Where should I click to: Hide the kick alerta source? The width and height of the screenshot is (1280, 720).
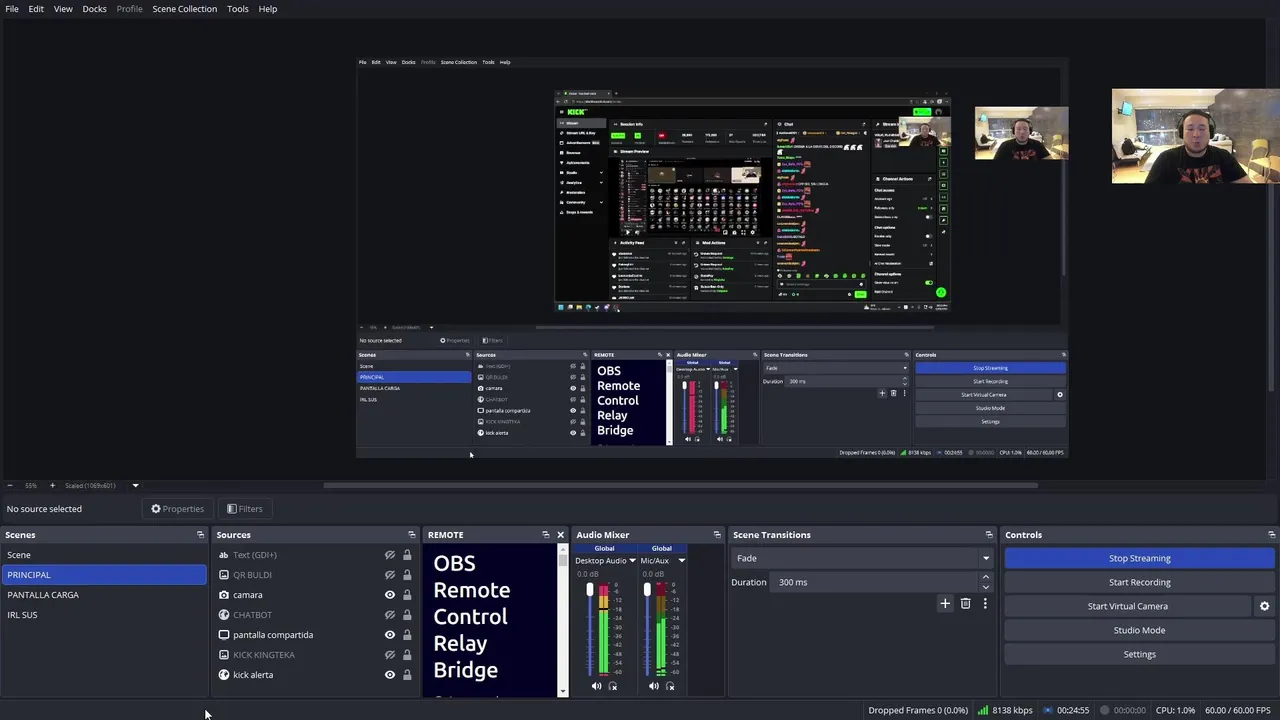(x=390, y=675)
